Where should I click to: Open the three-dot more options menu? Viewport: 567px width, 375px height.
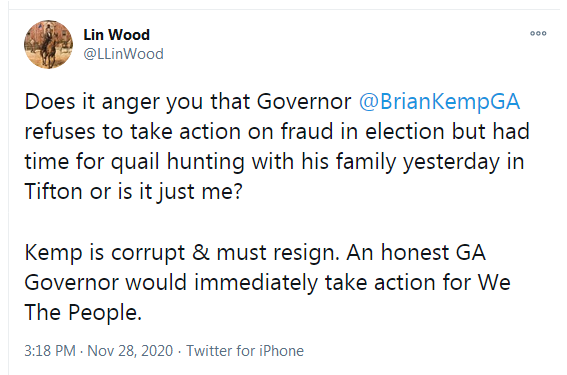538,33
